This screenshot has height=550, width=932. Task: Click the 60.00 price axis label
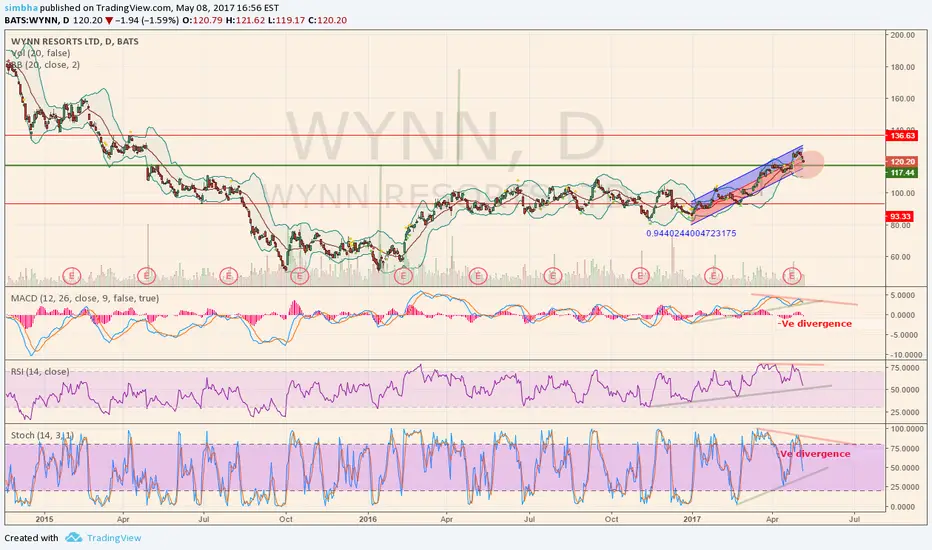902,257
